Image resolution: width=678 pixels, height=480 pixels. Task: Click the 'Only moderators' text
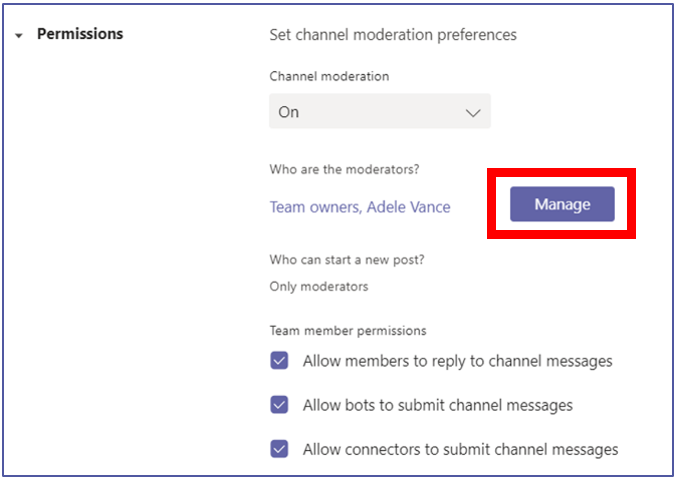tap(319, 286)
